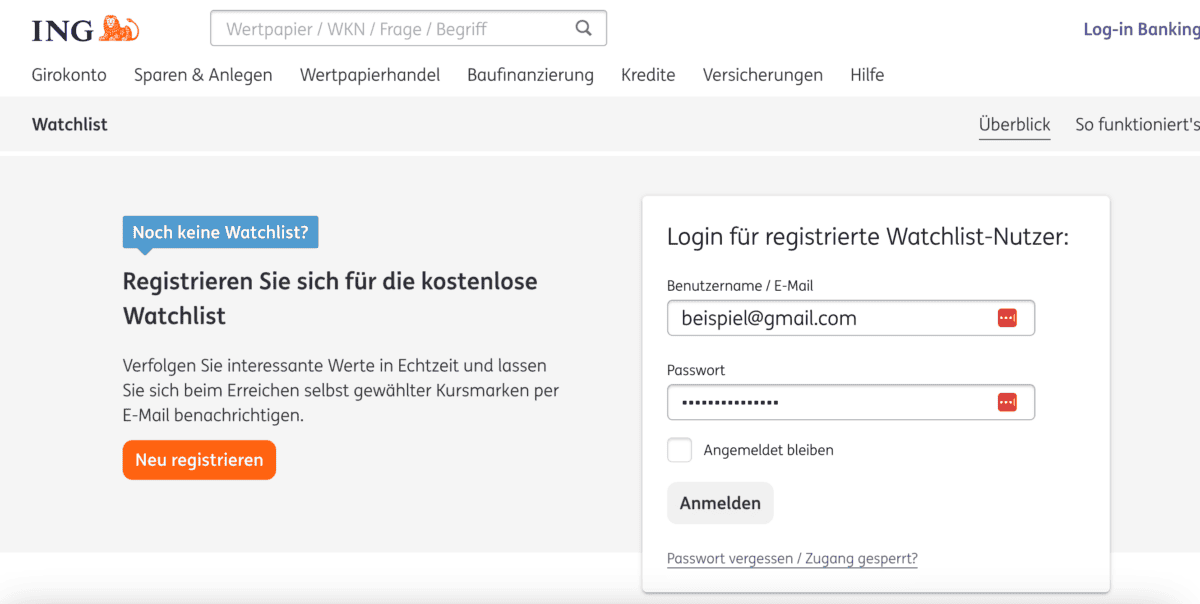Open the Passwort vergessen link
This screenshot has height=604, width=1200.
click(x=792, y=558)
